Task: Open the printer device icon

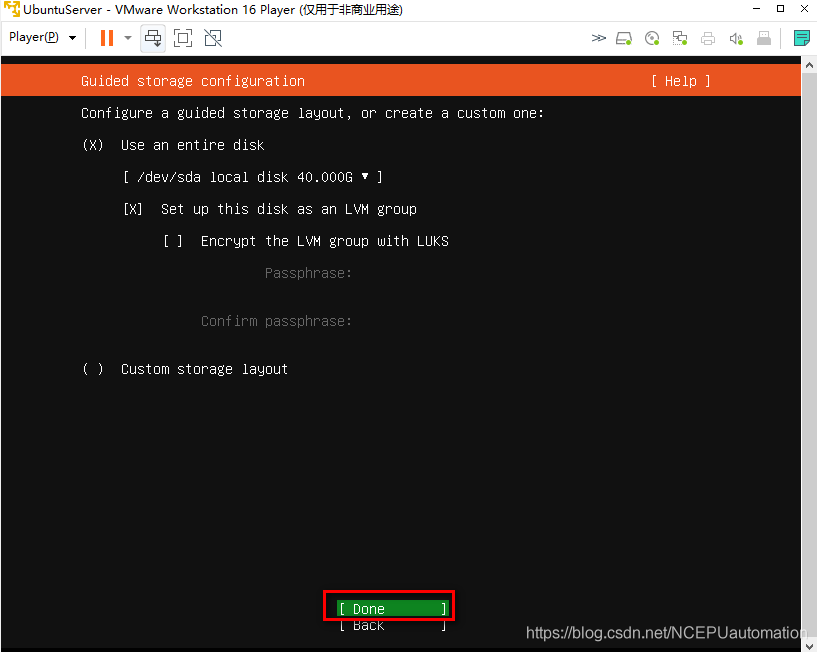Action: tap(708, 38)
